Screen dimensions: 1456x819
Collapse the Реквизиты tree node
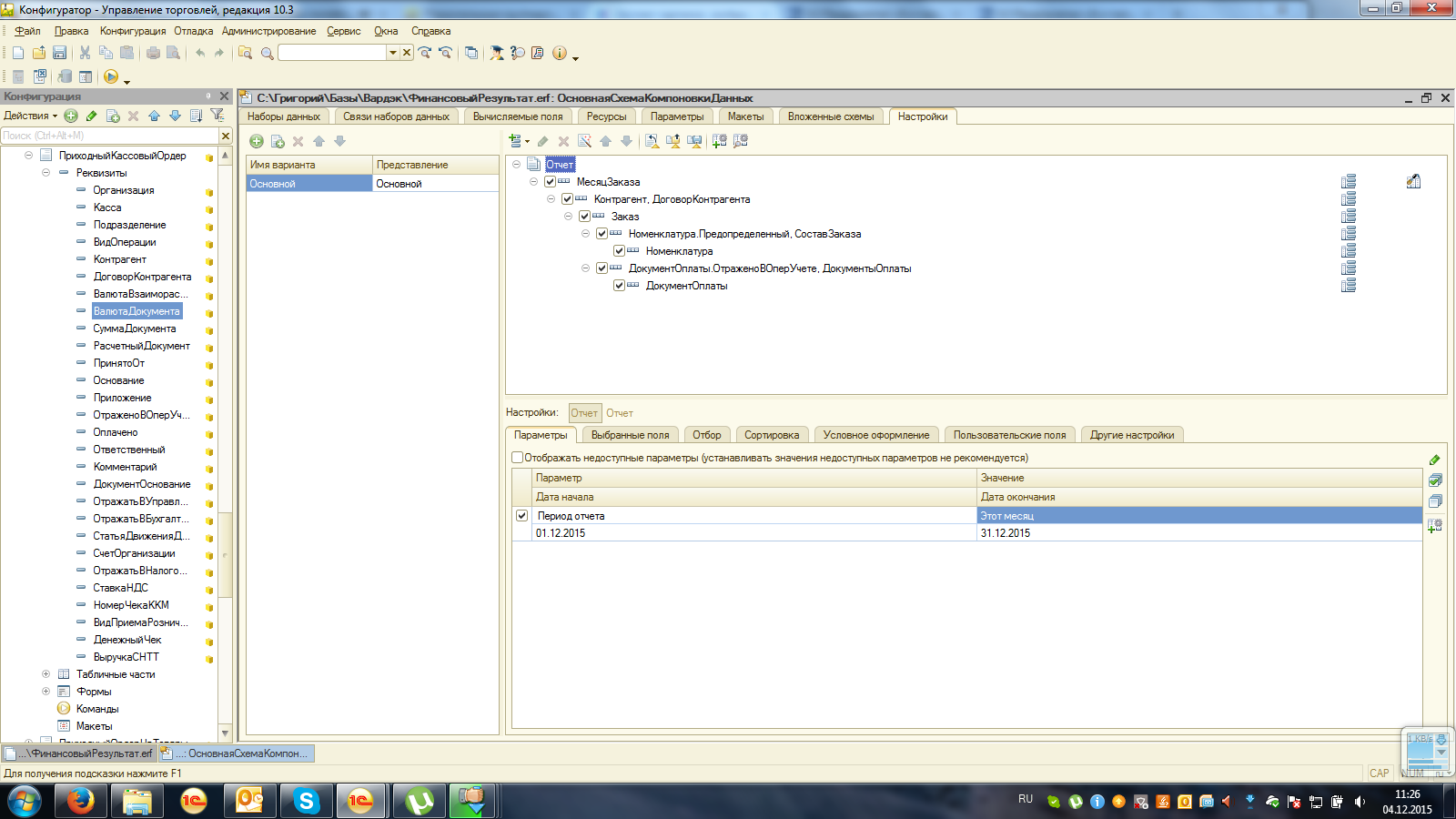45,173
